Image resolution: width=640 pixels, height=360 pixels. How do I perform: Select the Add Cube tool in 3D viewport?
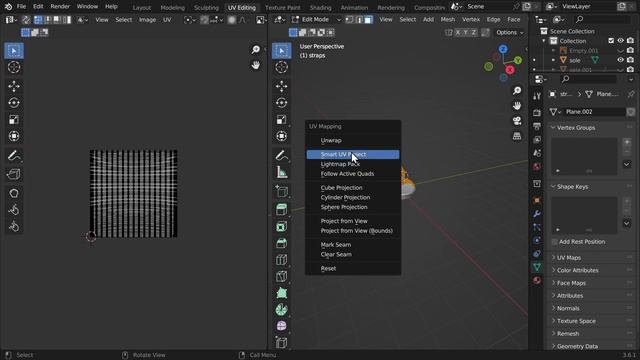[282, 191]
